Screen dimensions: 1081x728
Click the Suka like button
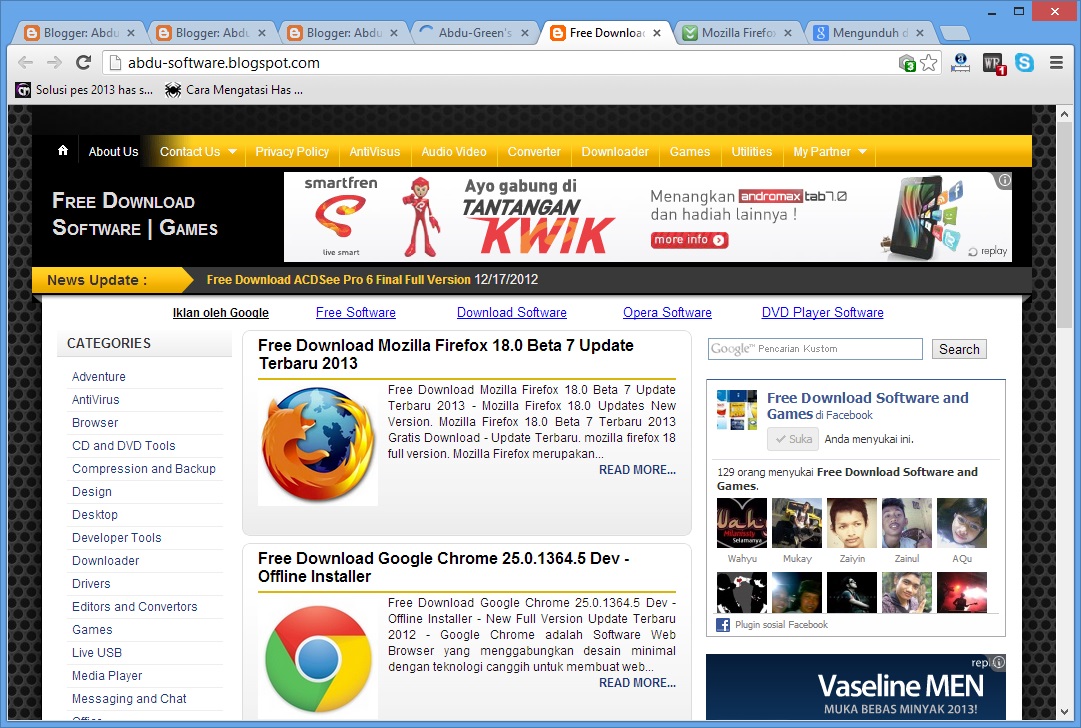click(x=793, y=439)
